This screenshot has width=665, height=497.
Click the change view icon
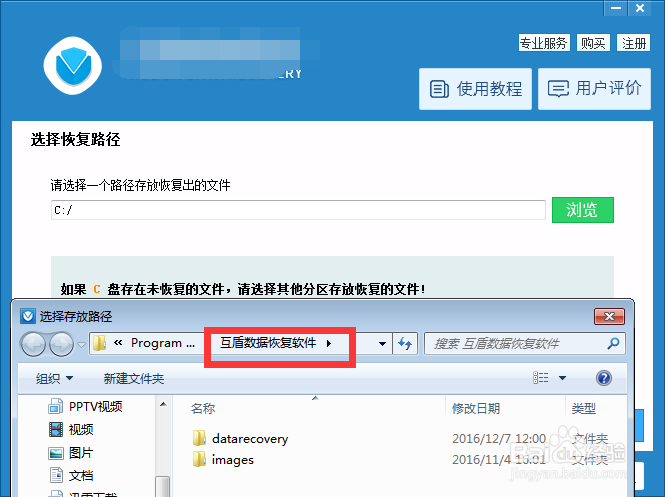(x=540, y=377)
